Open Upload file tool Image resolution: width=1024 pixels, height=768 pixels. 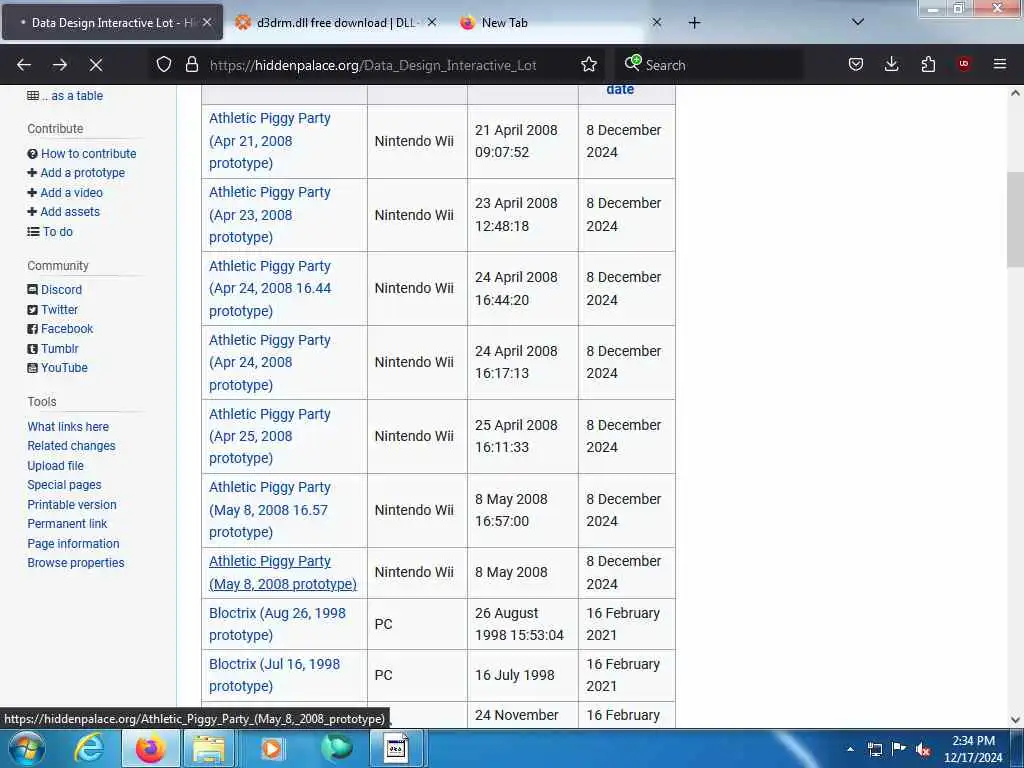tap(56, 466)
